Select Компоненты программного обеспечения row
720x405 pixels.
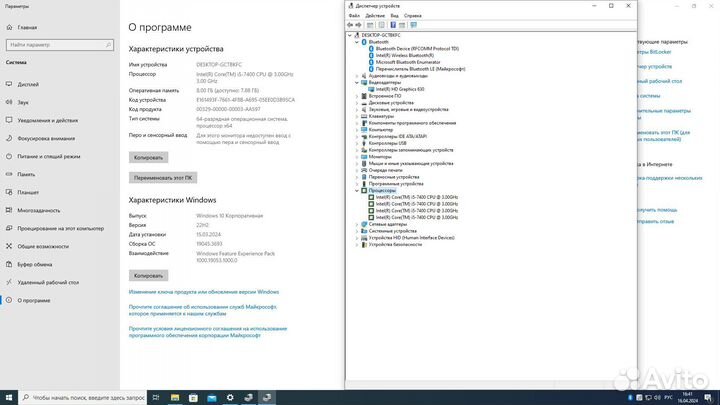(x=412, y=123)
